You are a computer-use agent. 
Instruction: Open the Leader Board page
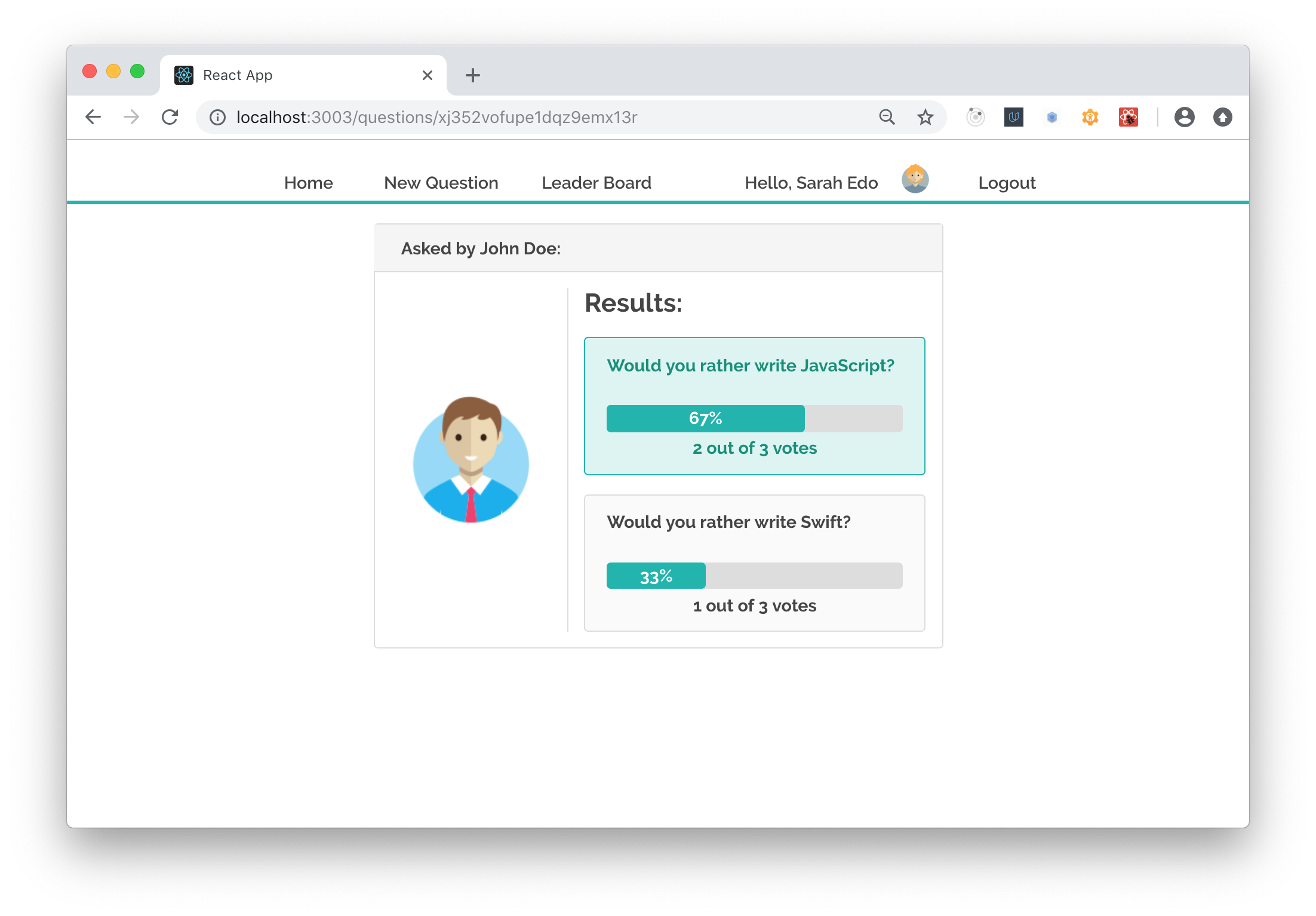(596, 183)
